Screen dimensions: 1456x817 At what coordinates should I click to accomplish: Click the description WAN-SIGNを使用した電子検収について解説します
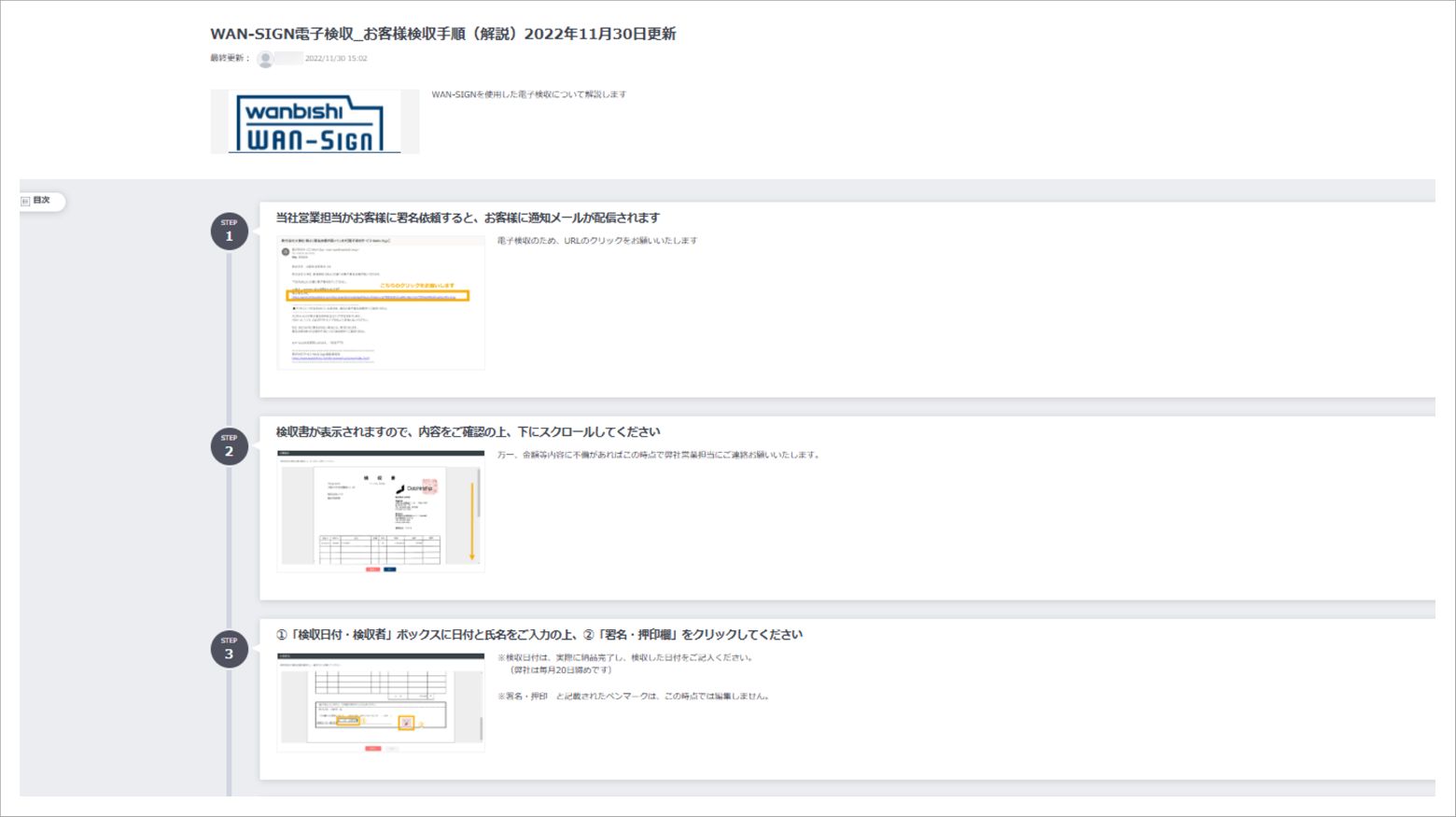pyautogui.click(x=529, y=94)
